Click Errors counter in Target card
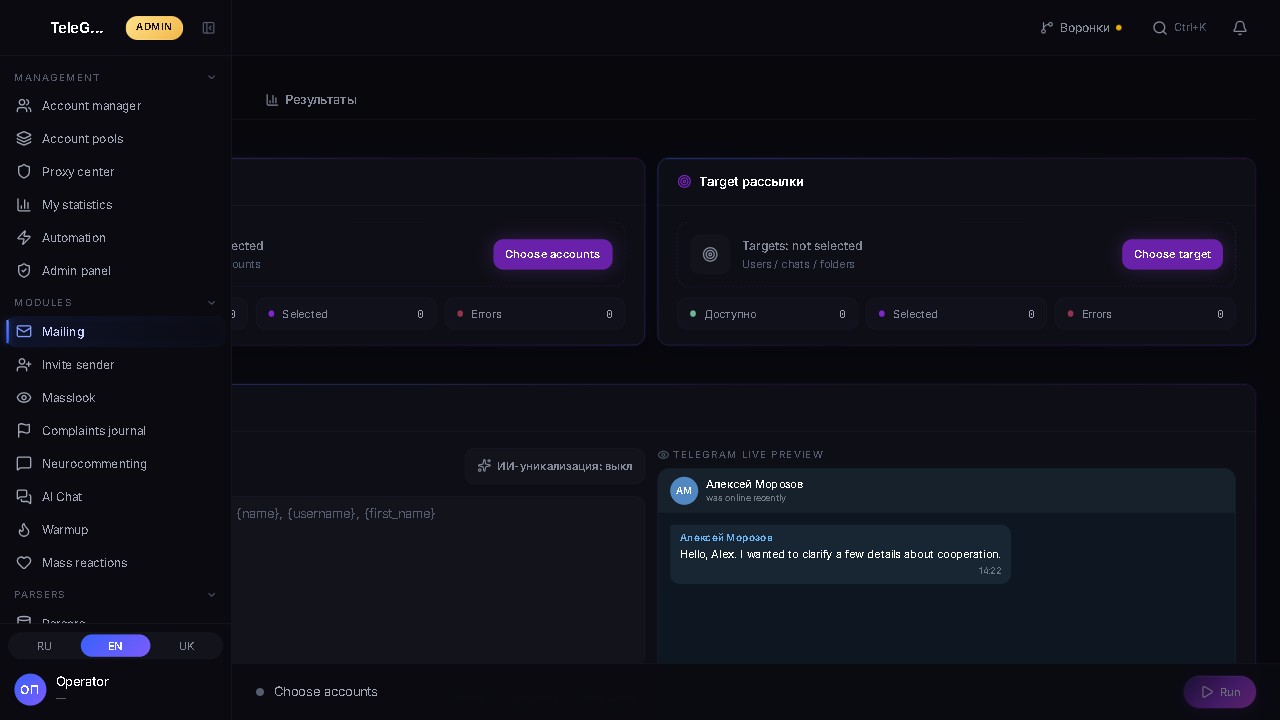Screen dimensions: 1280x720 click(1145, 314)
